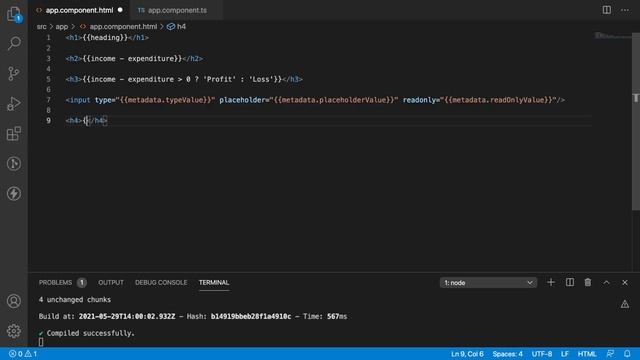Screen dimensions: 640x360
Task: Open the OUTPUT panel tab
Action: 111,282
